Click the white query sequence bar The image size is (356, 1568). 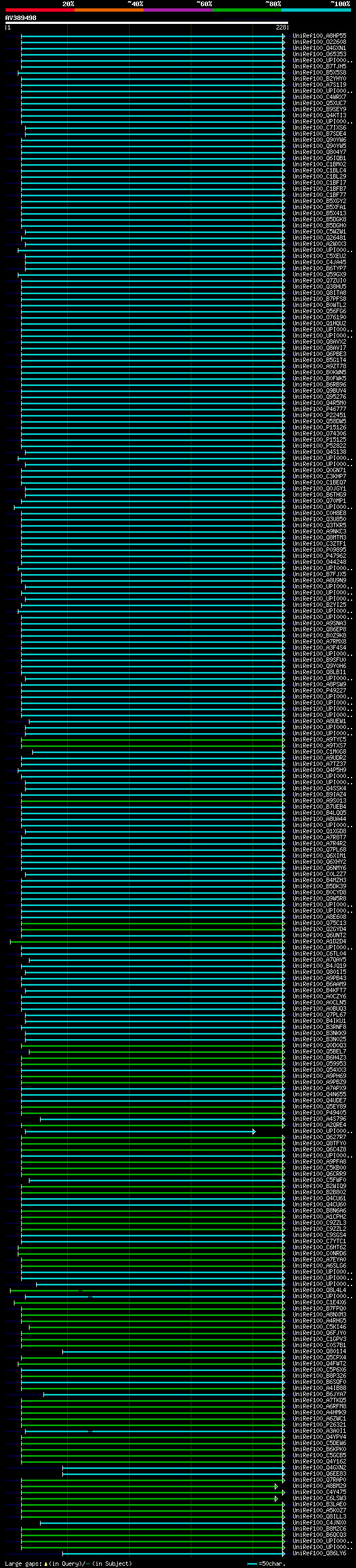coord(147,23)
